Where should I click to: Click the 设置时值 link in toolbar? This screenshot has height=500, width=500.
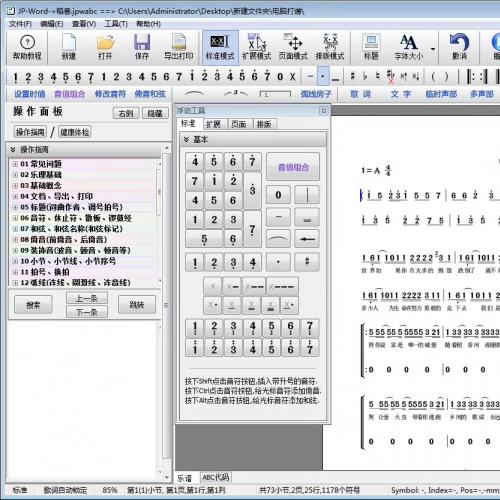coord(29,94)
